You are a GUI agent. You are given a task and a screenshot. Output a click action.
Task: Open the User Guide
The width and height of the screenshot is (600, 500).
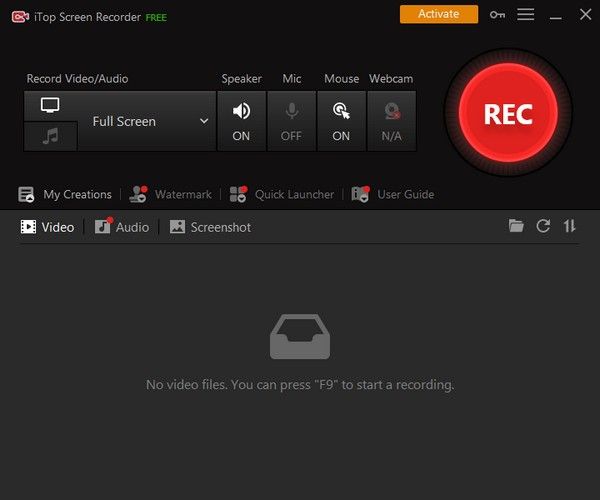(393, 194)
